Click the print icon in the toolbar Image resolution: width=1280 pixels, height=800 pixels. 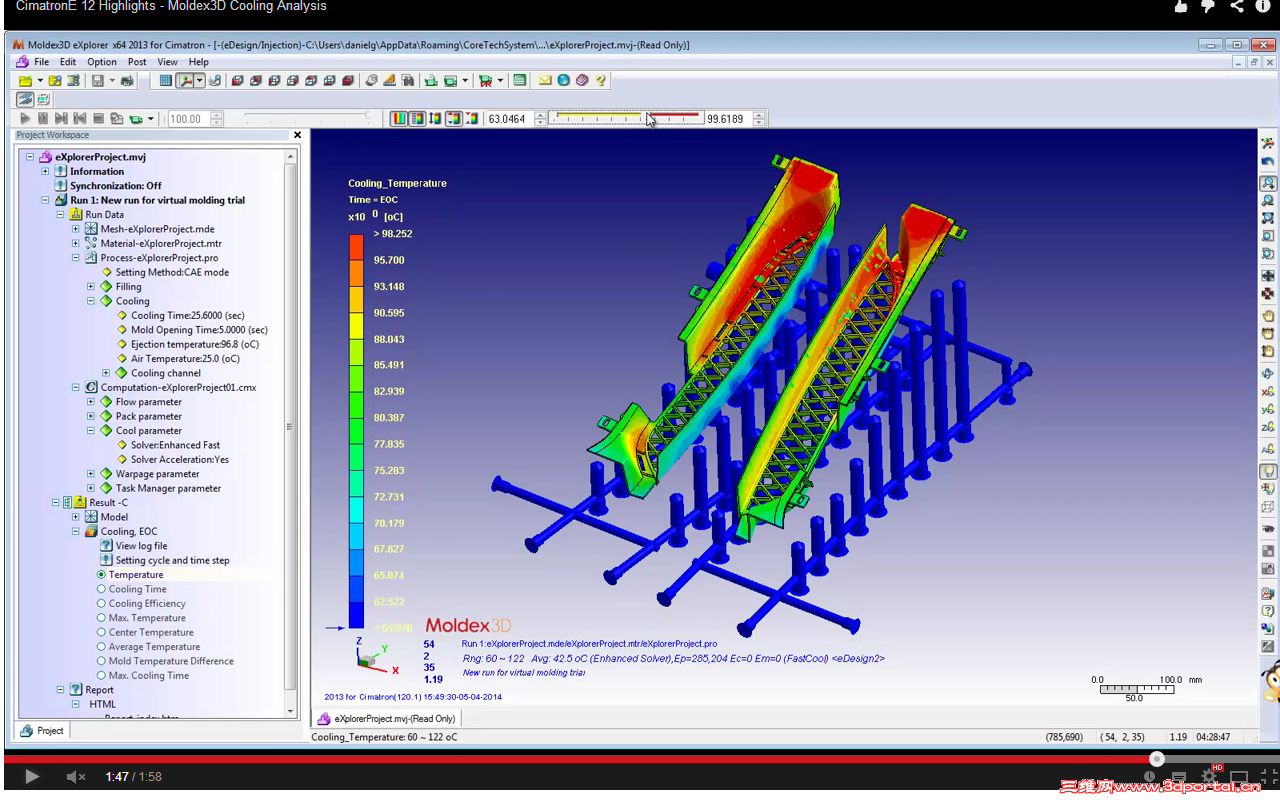coord(127,81)
